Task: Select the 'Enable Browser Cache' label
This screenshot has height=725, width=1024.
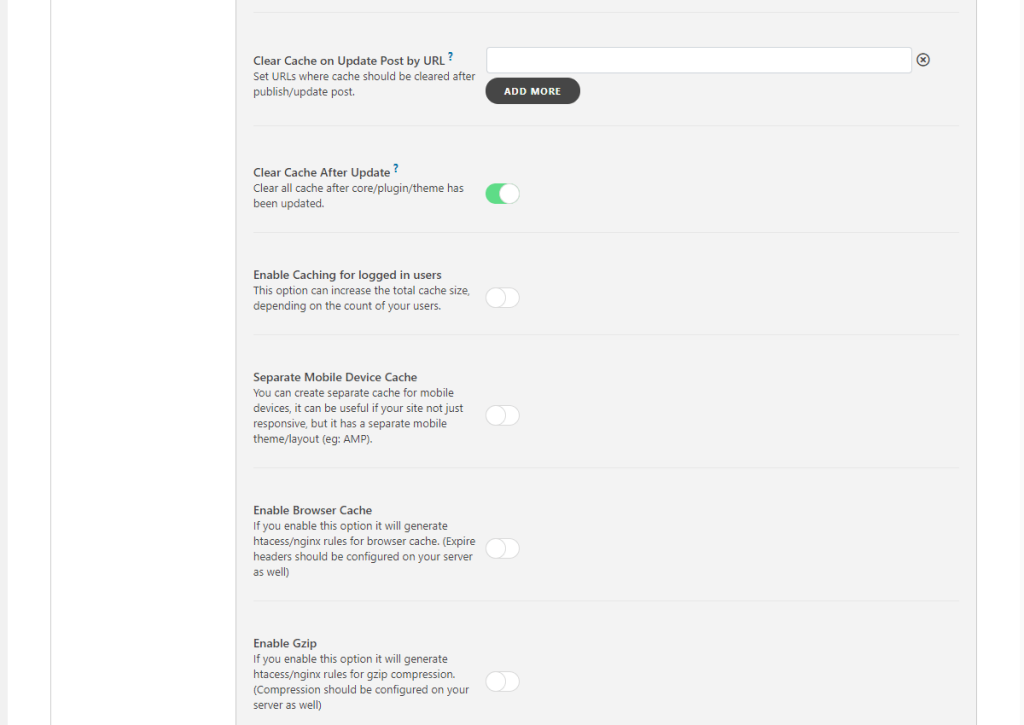Action: pos(313,510)
